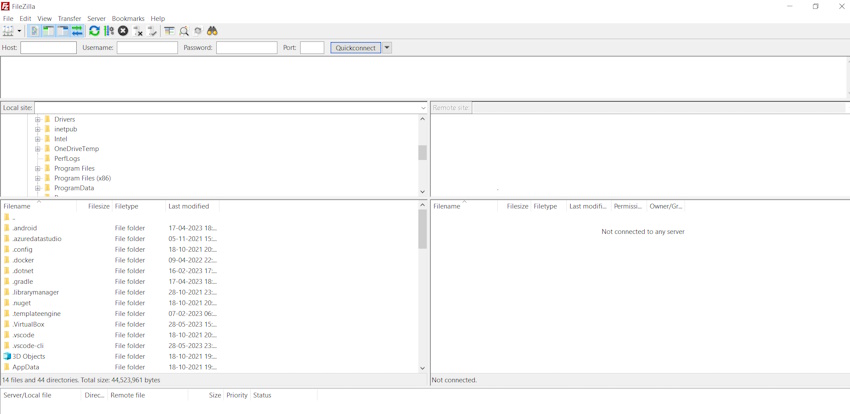This screenshot has height=414, width=850.
Task: Click the folder icon of .vscode-cli
Action: pyautogui.click(x=7, y=346)
